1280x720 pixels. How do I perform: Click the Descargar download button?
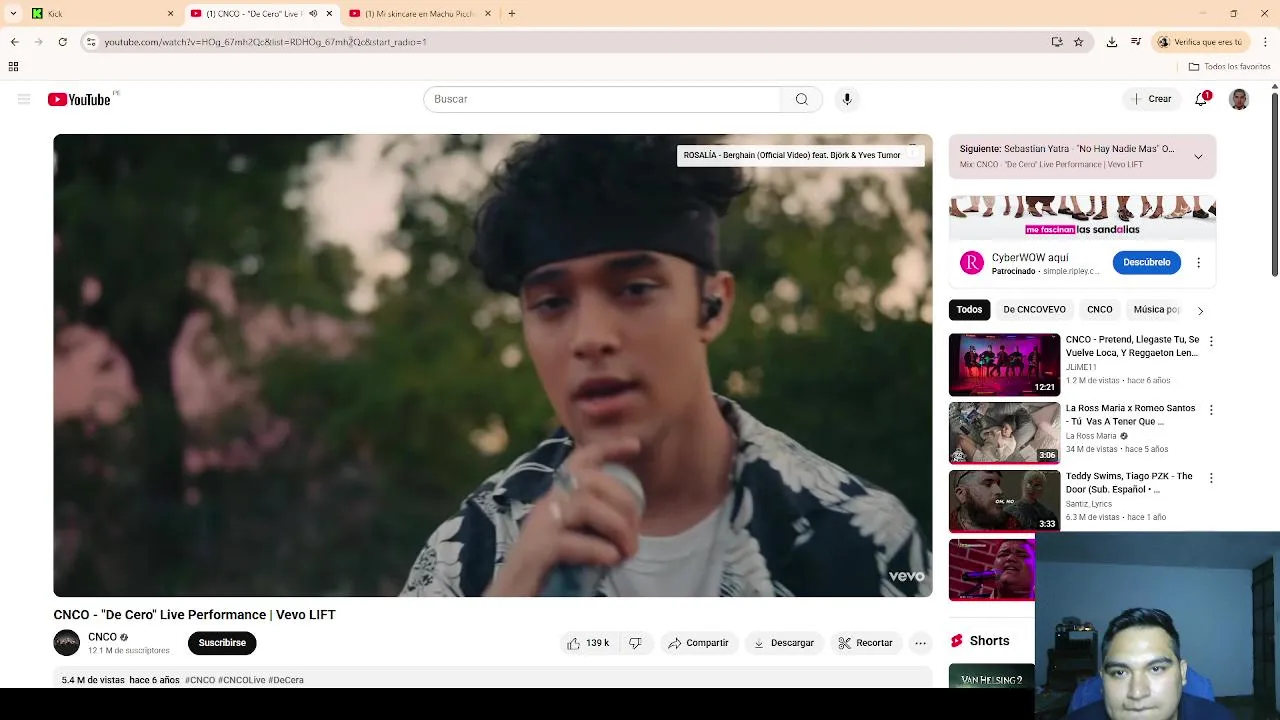[784, 643]
